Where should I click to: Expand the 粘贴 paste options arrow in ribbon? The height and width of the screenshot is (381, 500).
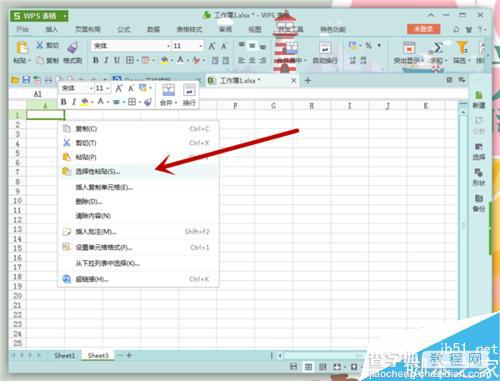point(29,61)
